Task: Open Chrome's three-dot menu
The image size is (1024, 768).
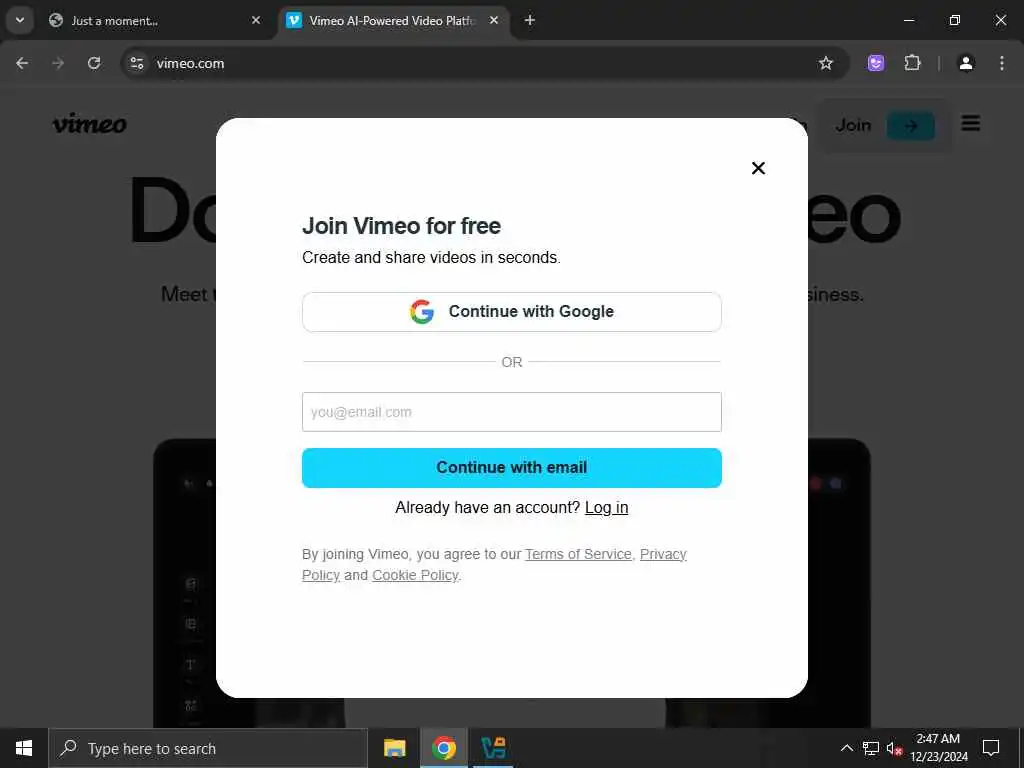Action: [x=1002, y=63]
